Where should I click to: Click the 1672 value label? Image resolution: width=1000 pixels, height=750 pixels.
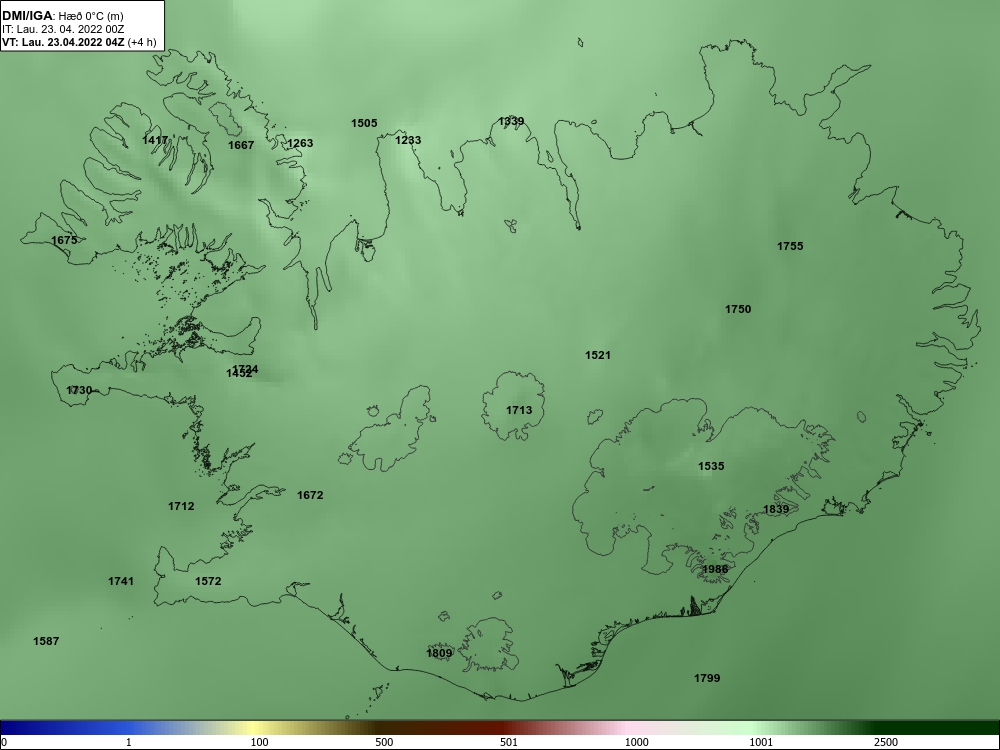(x=310, y=495)
